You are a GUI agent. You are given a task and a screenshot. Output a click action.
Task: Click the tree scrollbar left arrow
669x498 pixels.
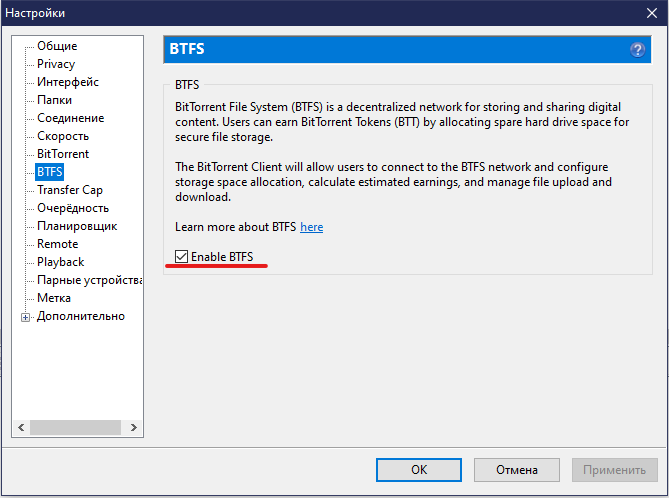(21, 427)
